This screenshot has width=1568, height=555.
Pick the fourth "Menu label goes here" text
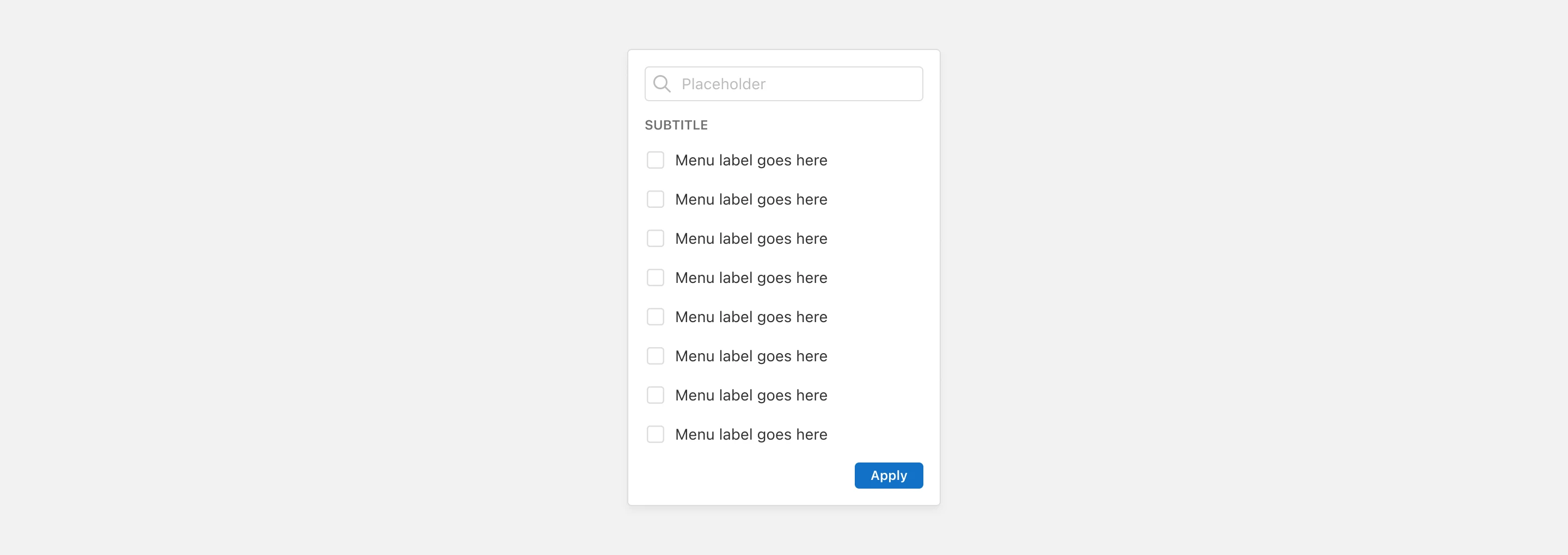[x=751, y=277]
